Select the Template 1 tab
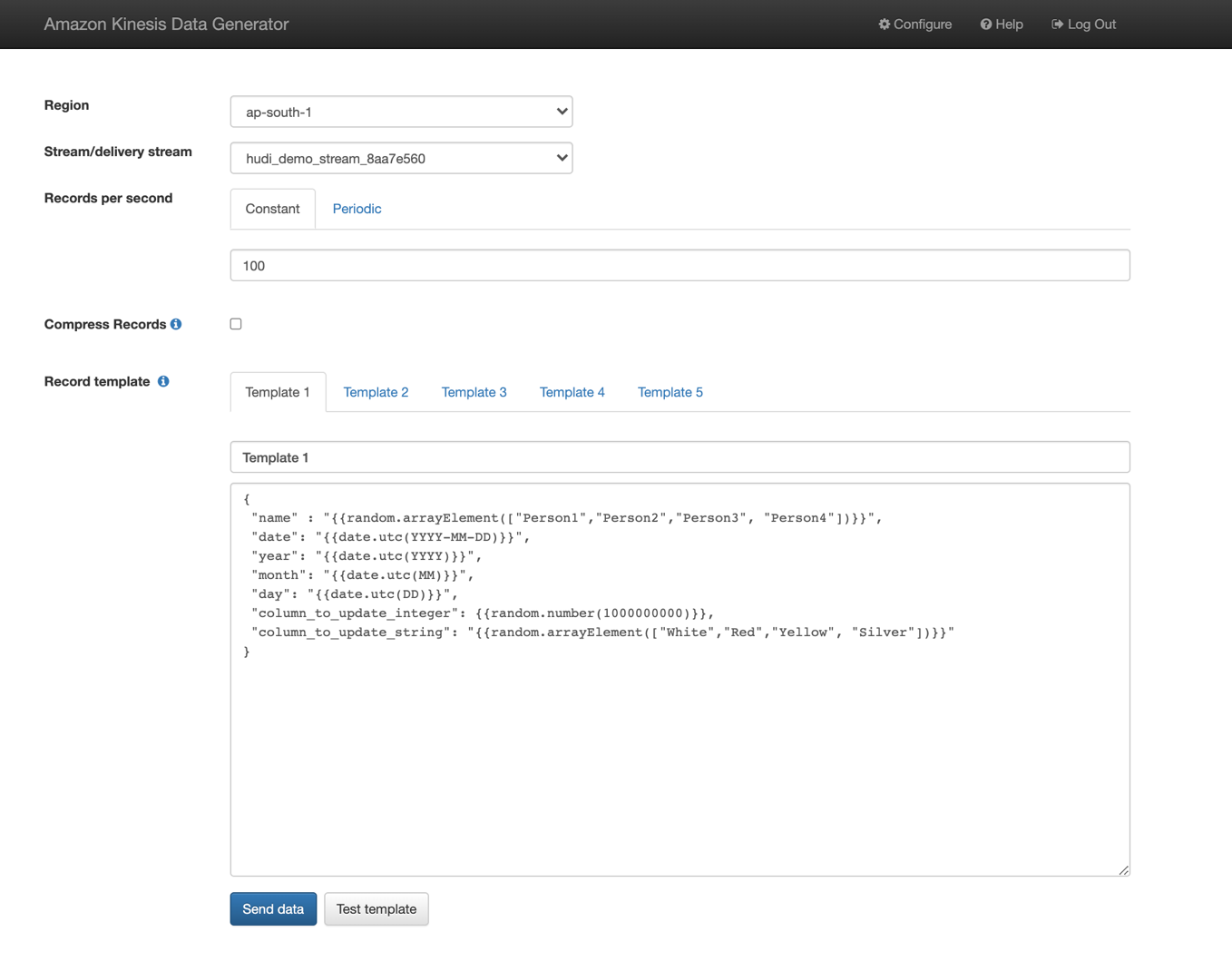The width and height of the screenshot is (1232, 971). point(278,392)
